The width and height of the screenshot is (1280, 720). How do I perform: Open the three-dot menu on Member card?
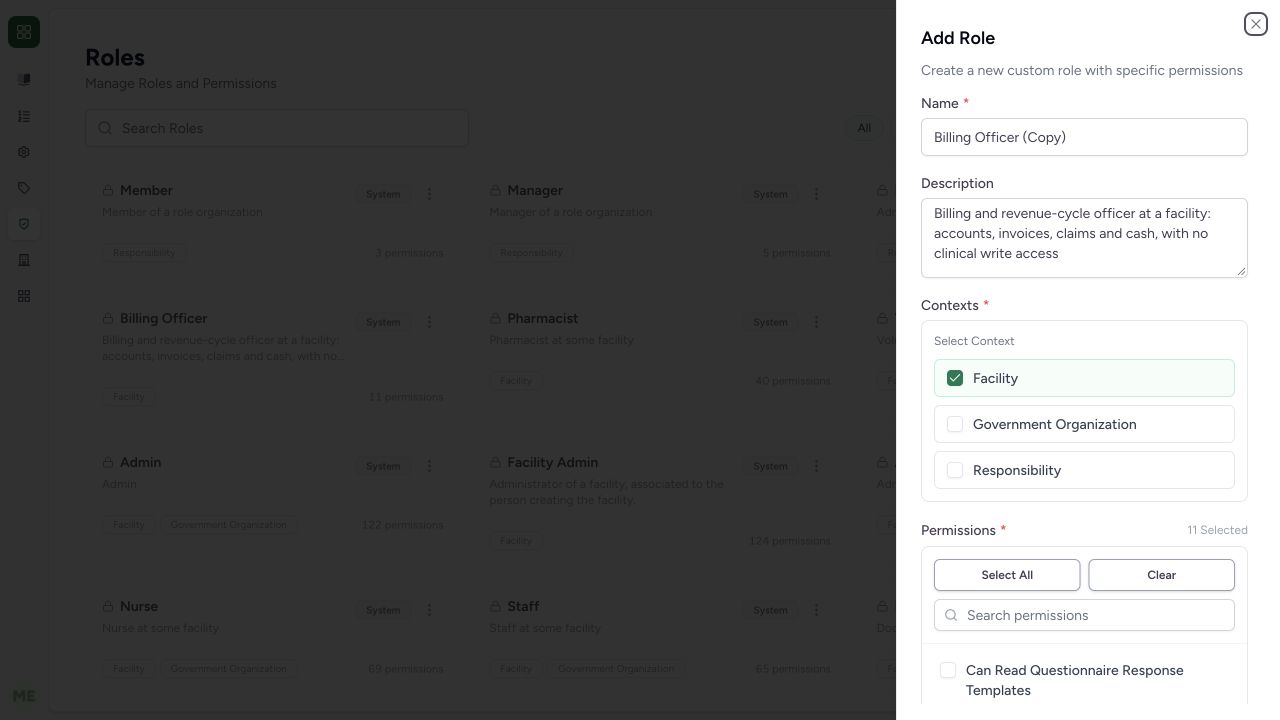430,194
